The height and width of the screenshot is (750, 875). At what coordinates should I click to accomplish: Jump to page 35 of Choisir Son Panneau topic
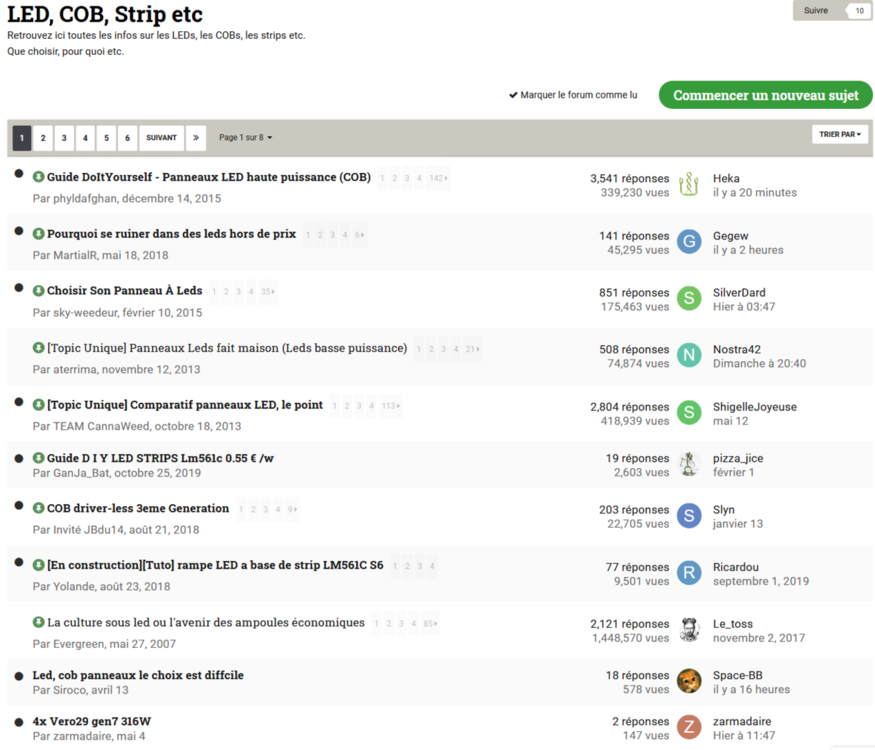tap(267, 291)
